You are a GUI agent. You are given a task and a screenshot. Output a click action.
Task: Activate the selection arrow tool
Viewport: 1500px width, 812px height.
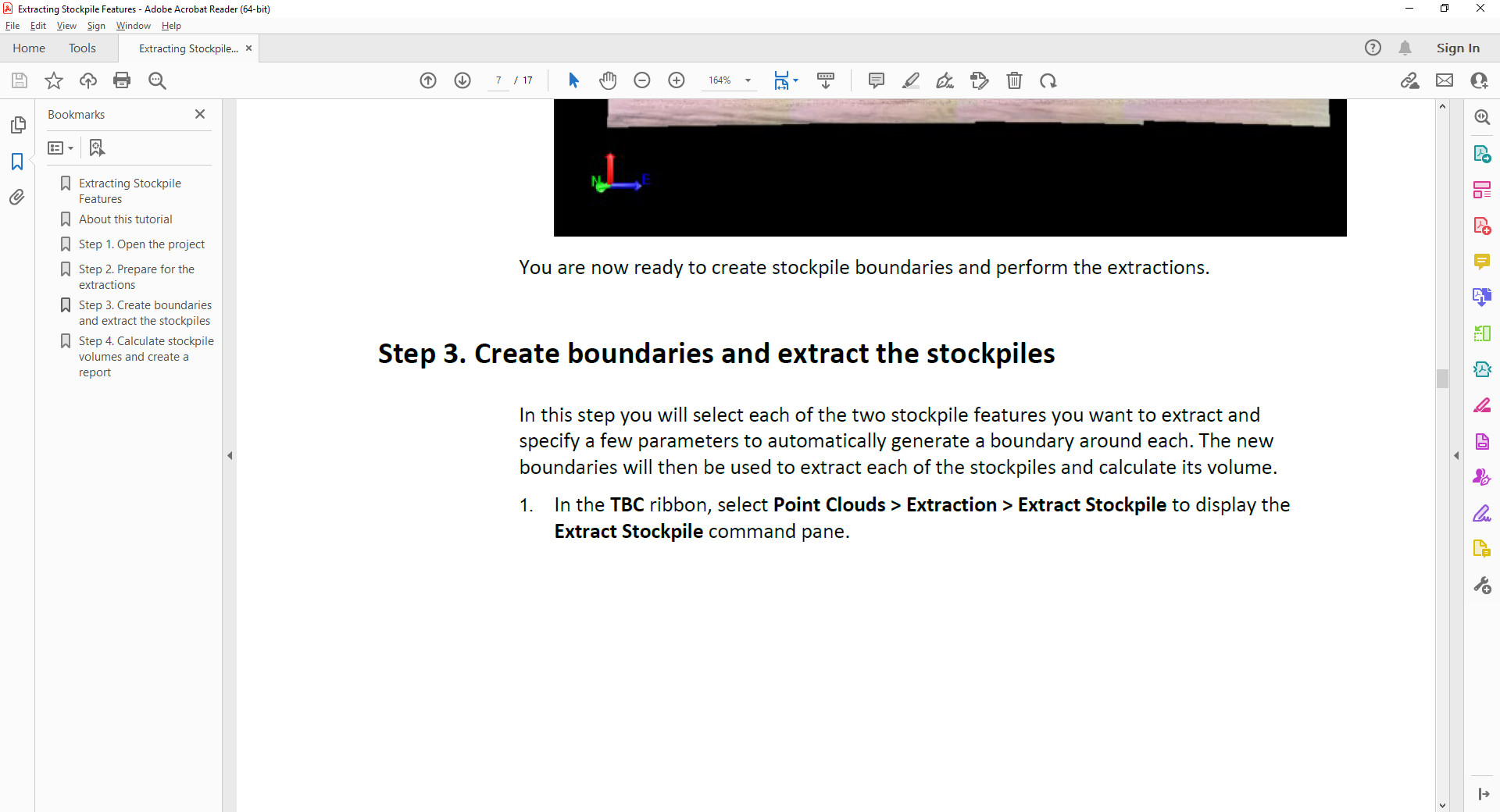point(573,80)
